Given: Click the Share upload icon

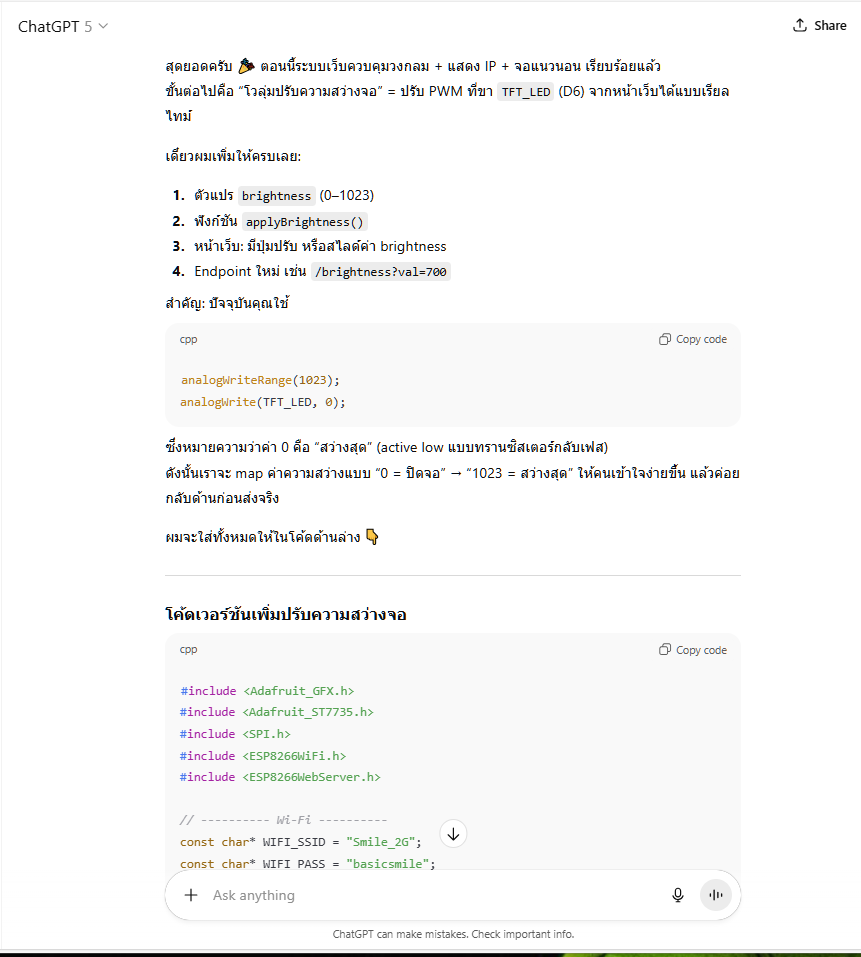Looking at the screenshot, I should (800, 25).
